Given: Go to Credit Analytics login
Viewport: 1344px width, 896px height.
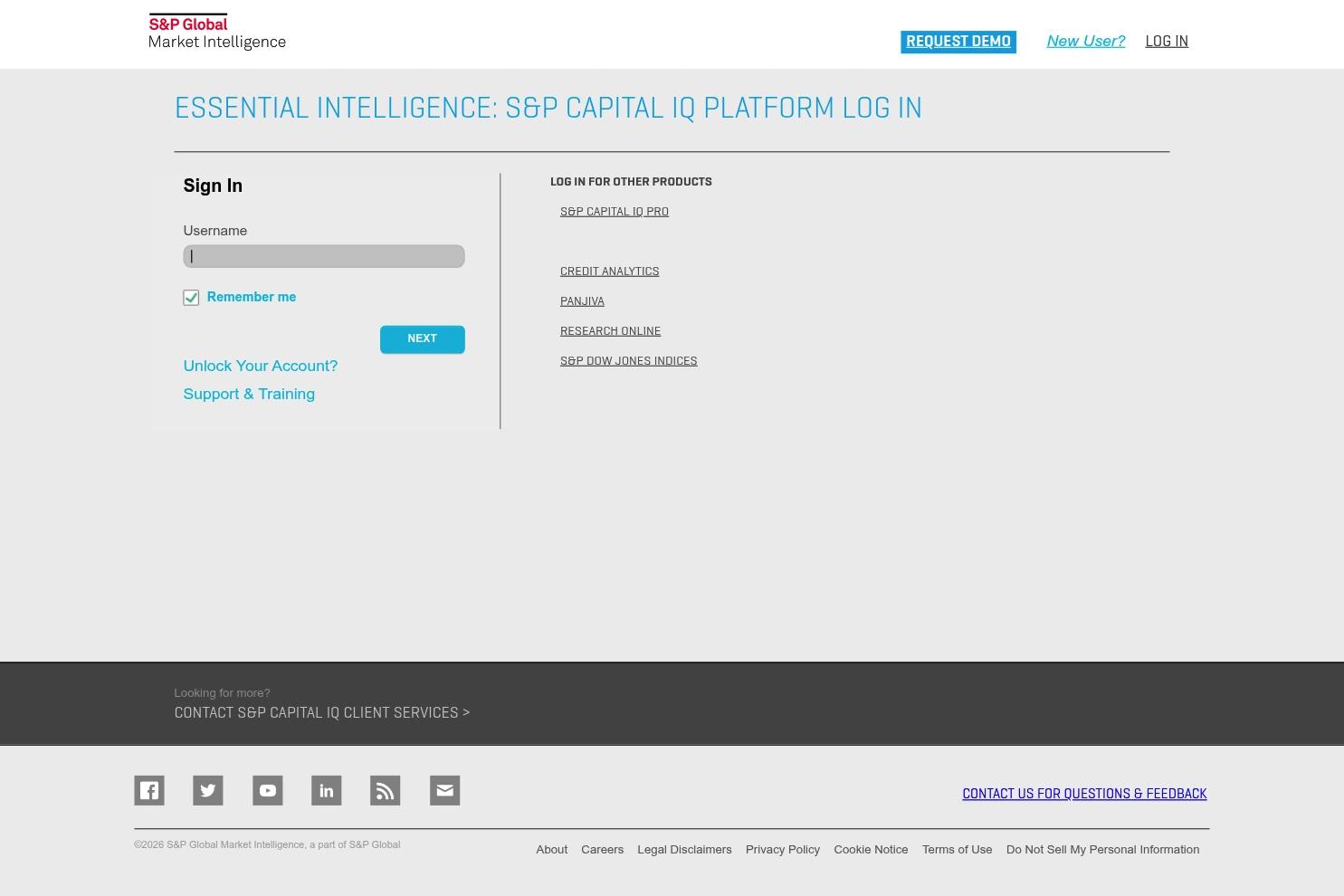Looking at the screenshot, I should pyautogui.click(x=610, y=272).
